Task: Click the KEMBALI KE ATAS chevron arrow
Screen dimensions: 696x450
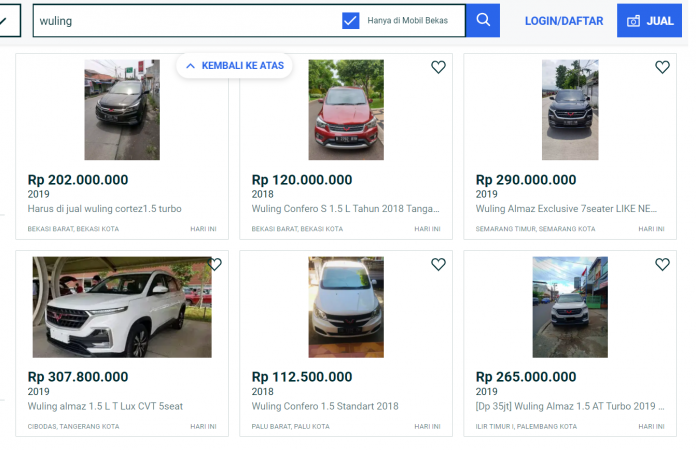Action: [x=190, y=66]
